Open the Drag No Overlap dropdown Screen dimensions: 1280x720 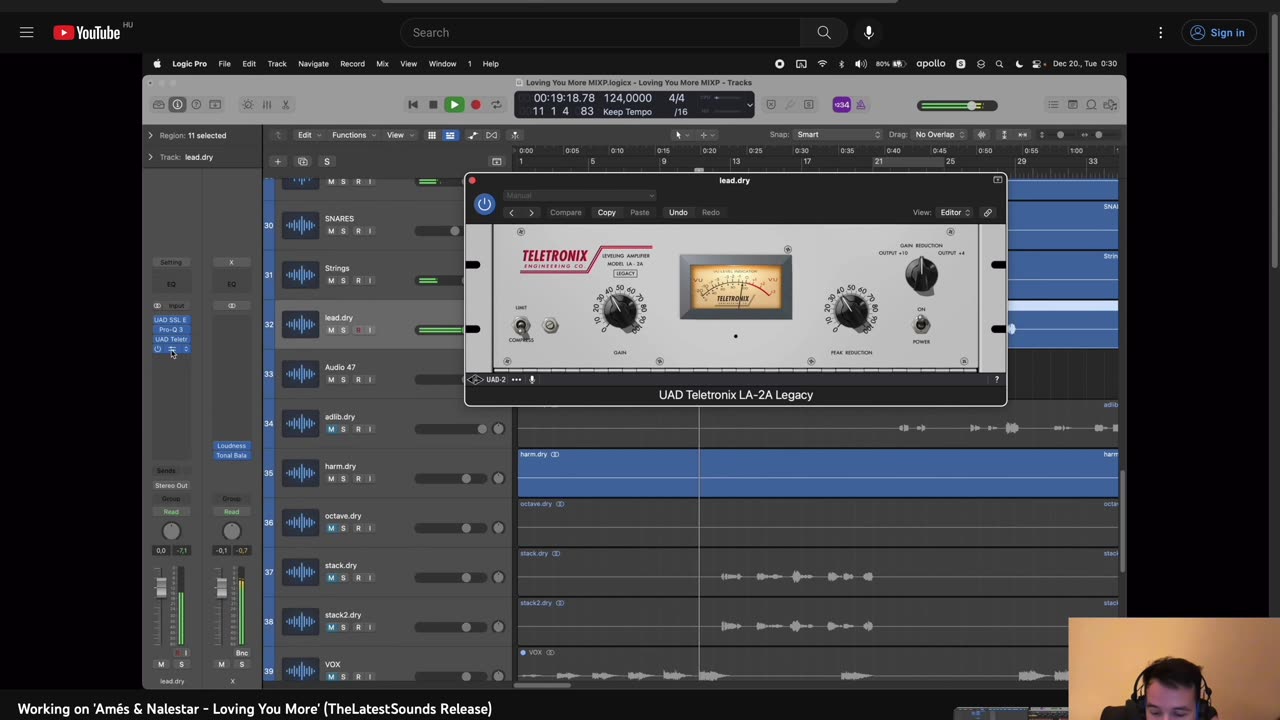click(940, 134)
